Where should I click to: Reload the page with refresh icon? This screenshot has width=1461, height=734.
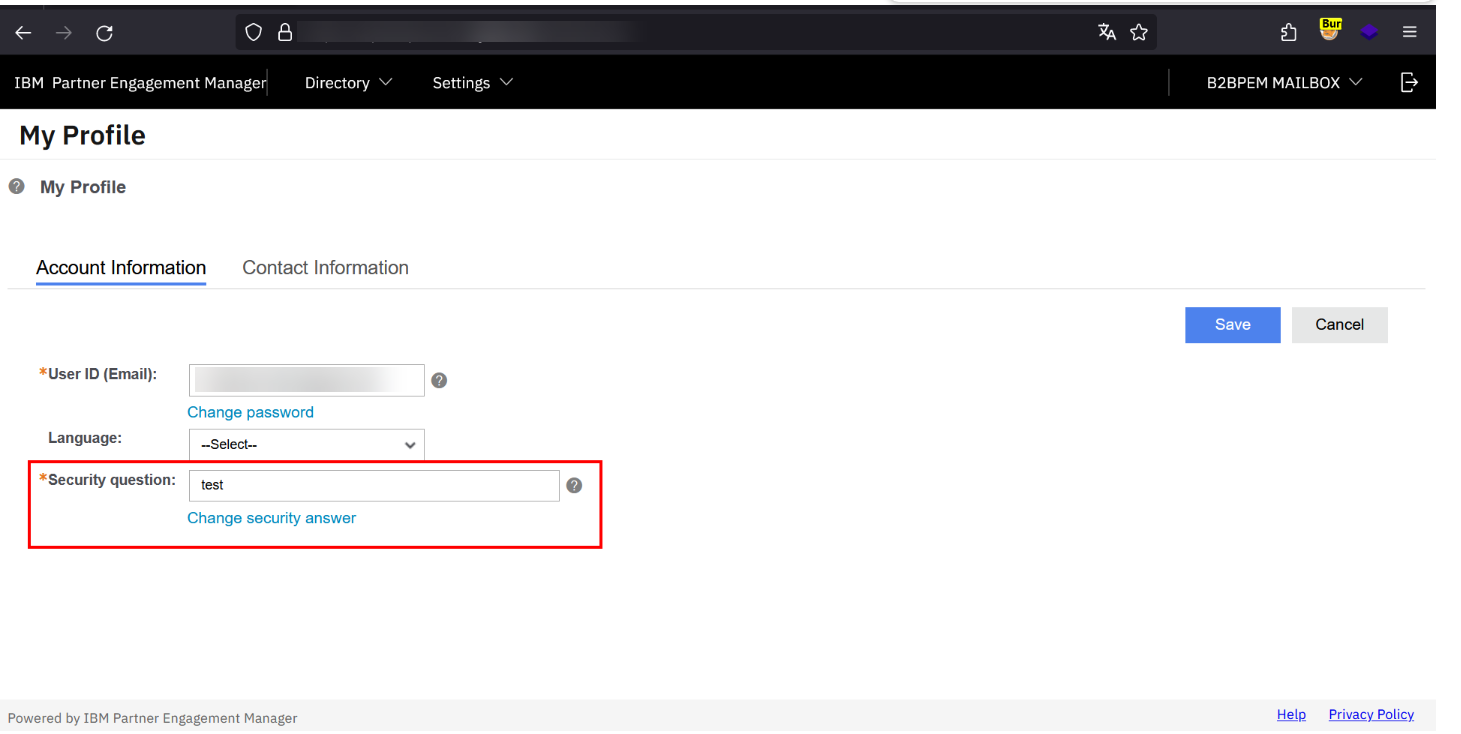[x=104, y=33]
